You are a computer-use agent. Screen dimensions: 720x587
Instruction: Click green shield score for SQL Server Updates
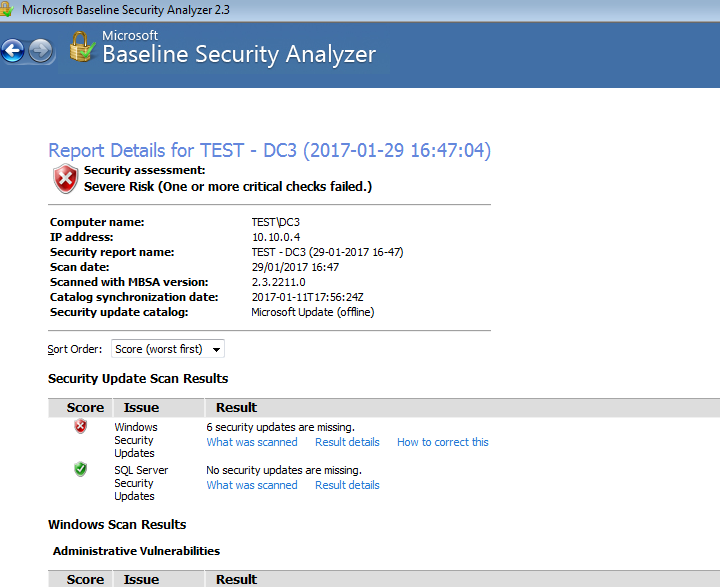pos(80,469)
